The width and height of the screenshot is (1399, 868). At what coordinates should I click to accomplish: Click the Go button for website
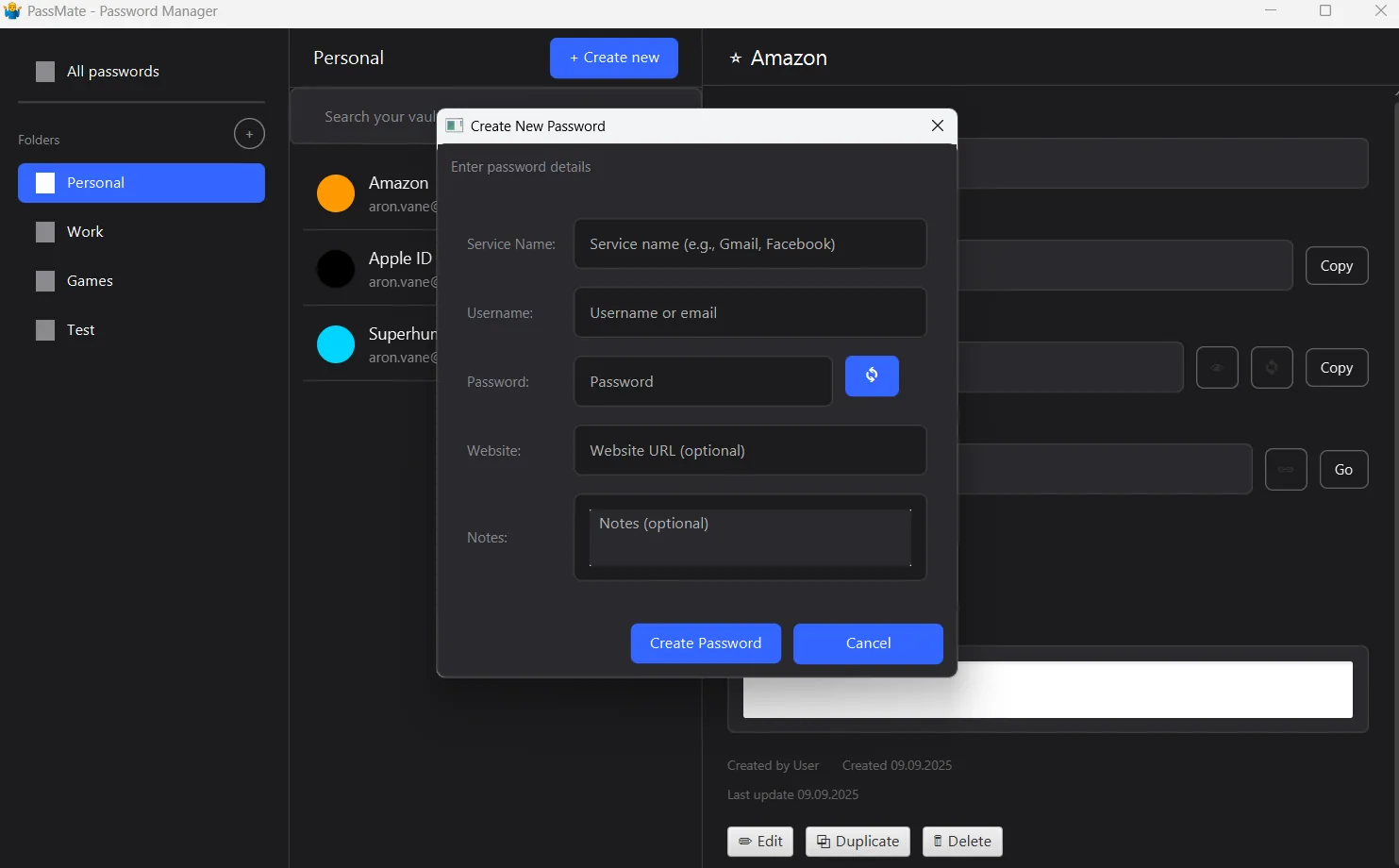pyautogui.click(x=1344, y=469)
